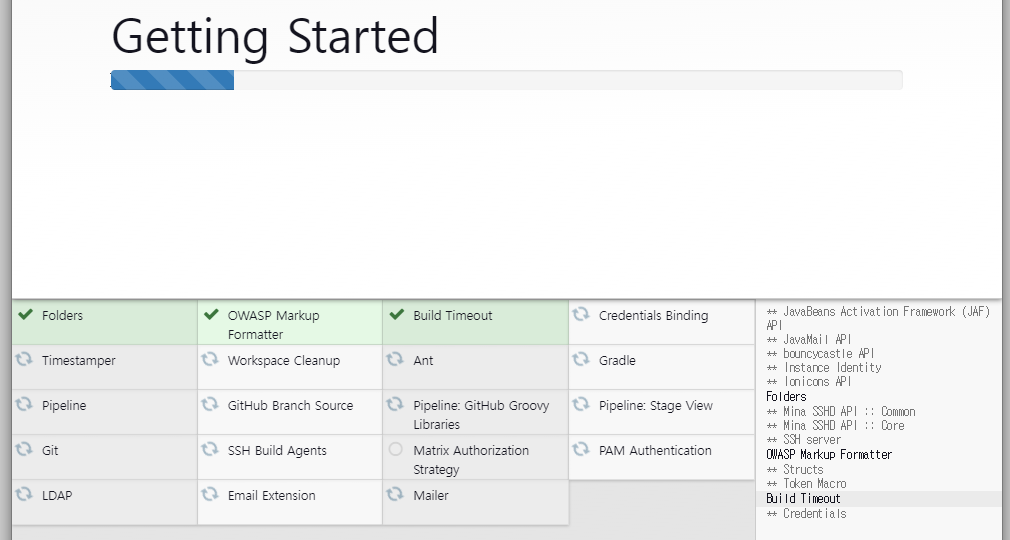1010x540 pixels.
Task: Select the Credentials log line
Action: (806, 514)
